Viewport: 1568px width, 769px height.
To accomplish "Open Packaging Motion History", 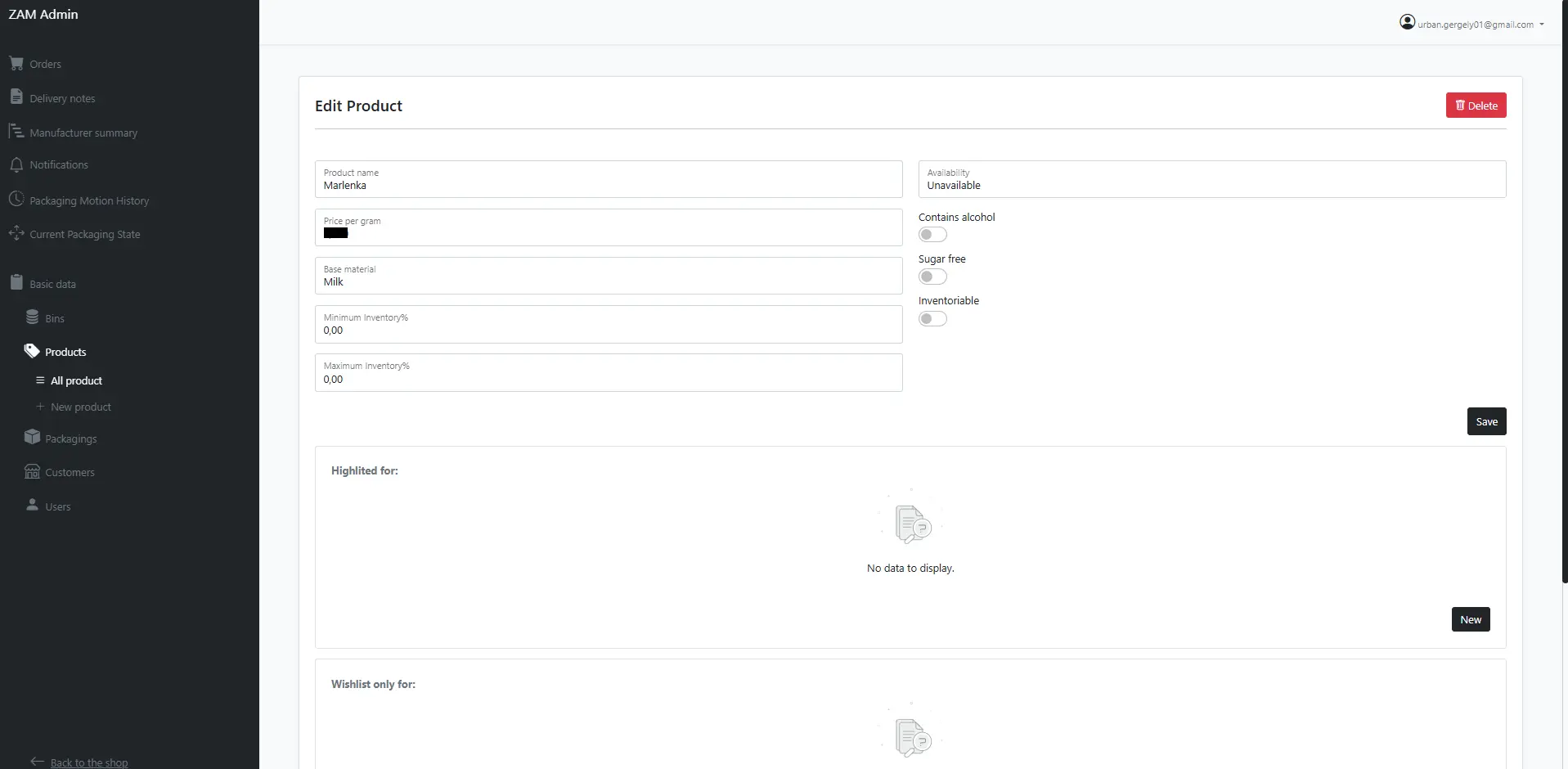I will (x=89, y=200).
